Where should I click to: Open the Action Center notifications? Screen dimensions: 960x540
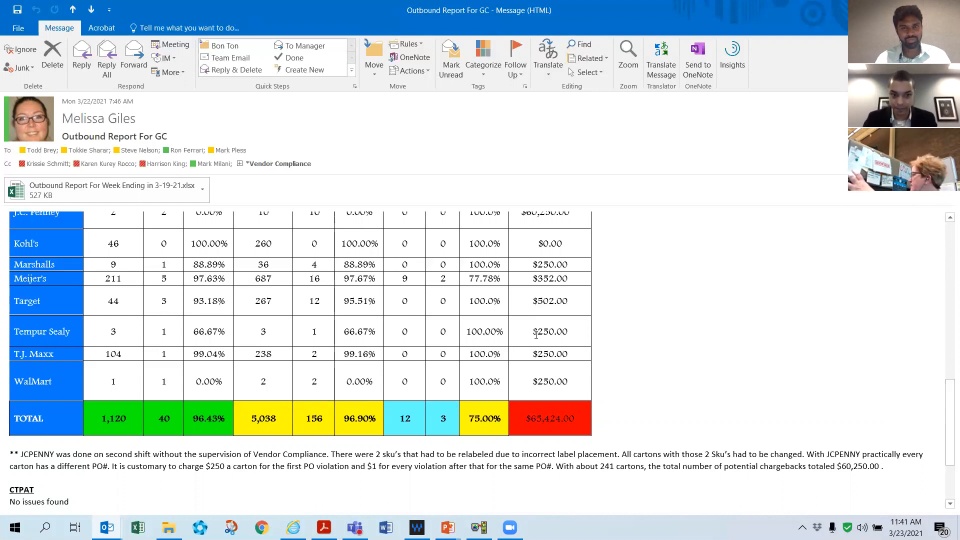(x=941, y=527)
